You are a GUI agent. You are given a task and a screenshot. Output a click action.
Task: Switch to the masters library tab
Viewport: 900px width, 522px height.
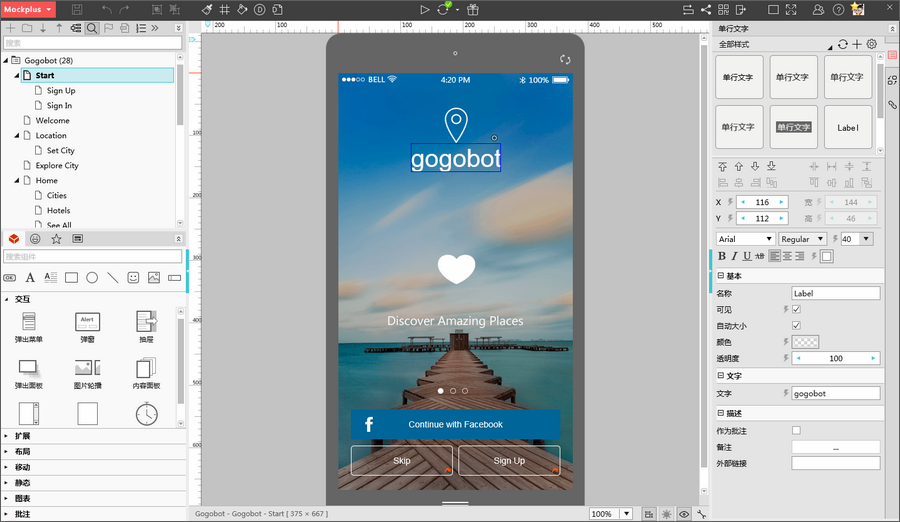[77, 238]
